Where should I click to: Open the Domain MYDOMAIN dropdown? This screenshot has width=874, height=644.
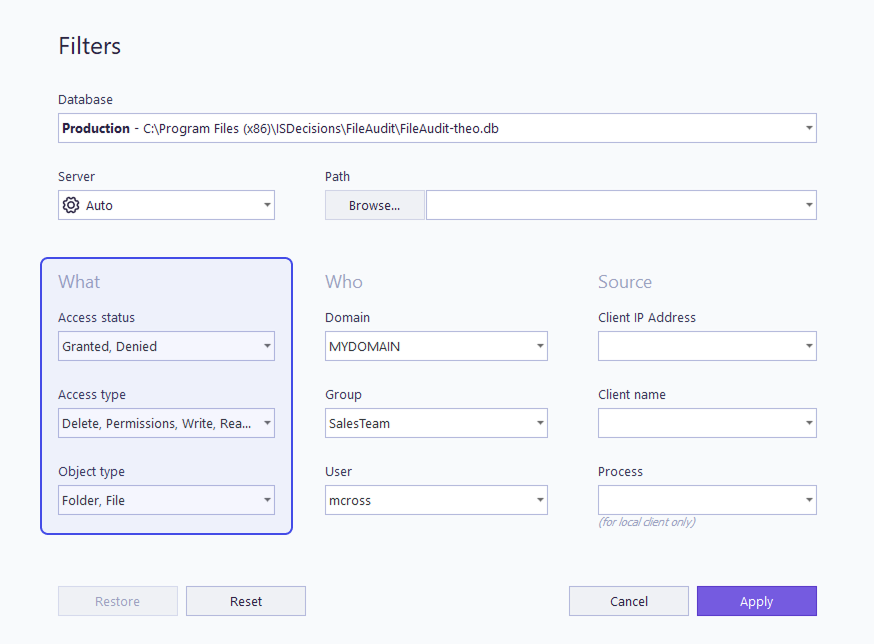[x=436, y=346]
